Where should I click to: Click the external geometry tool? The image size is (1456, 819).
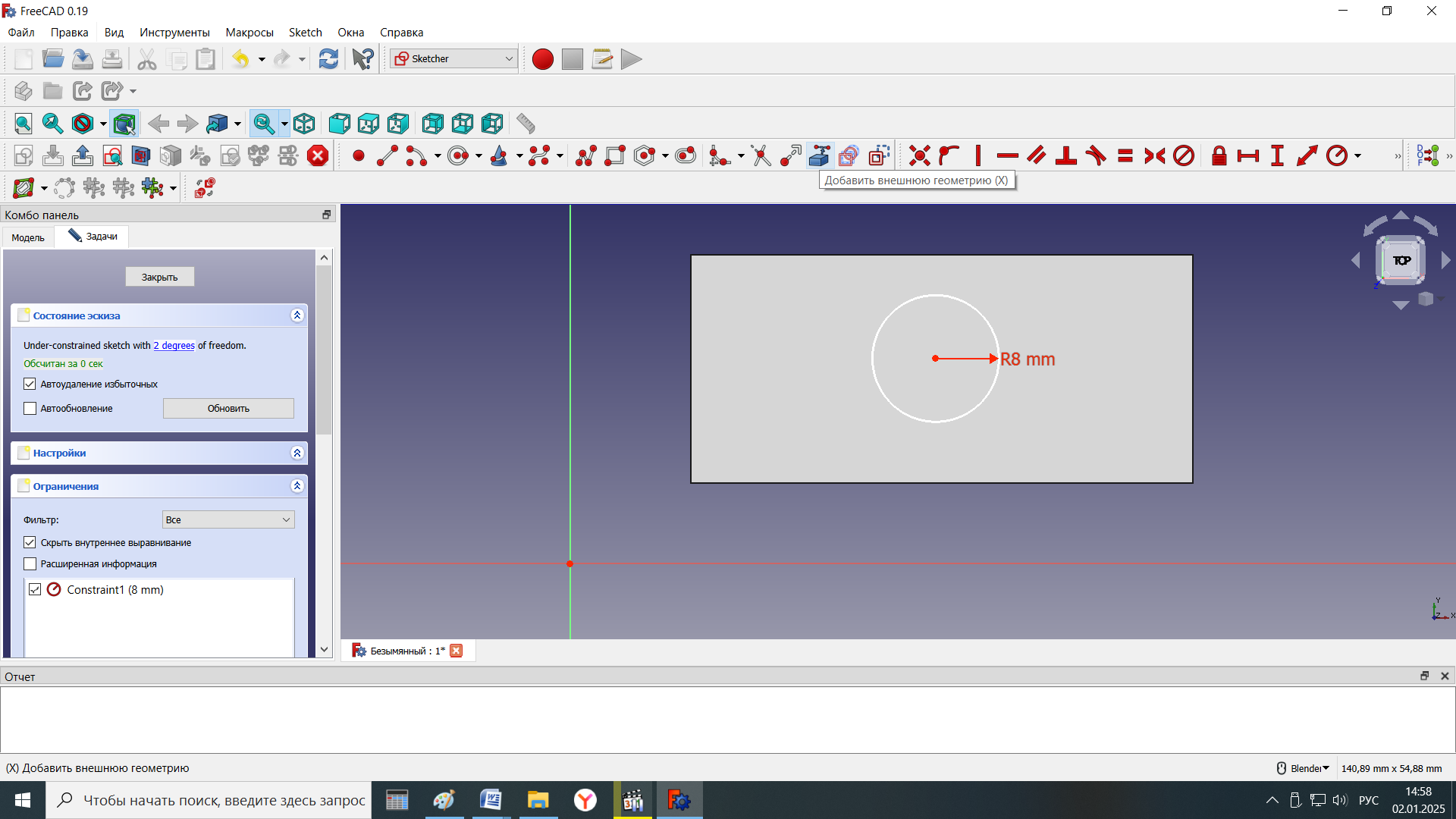pos(819,156)
